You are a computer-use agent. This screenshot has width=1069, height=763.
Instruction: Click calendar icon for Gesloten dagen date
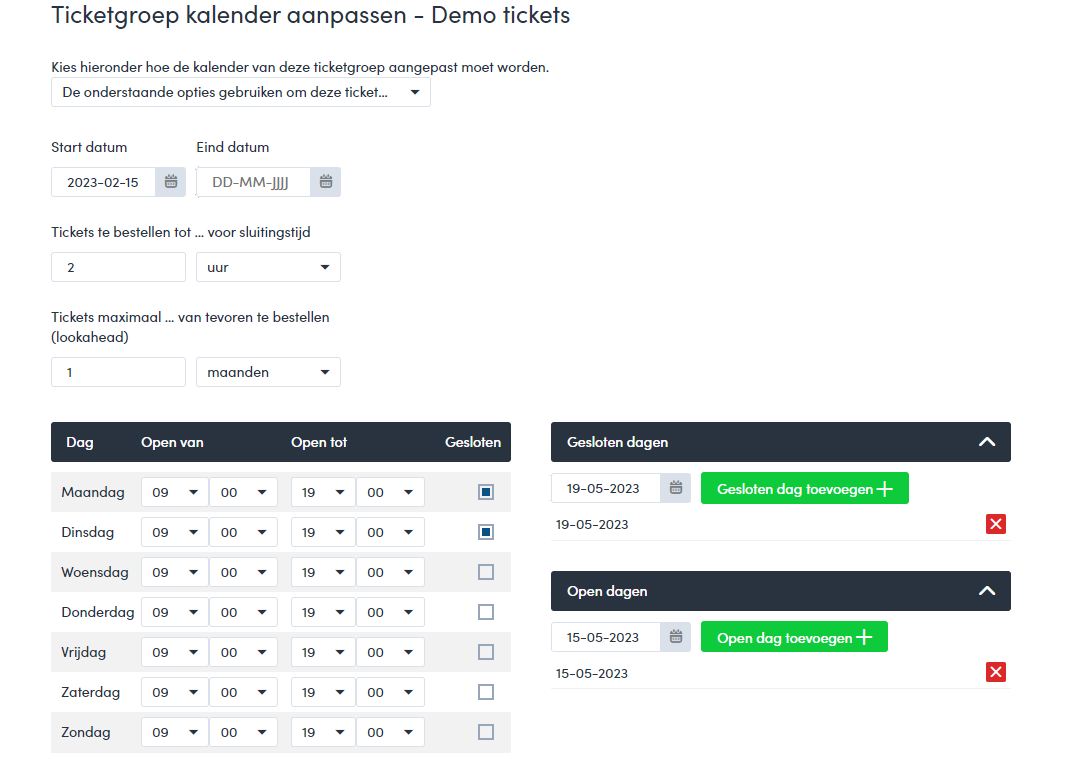coord(676,488)
